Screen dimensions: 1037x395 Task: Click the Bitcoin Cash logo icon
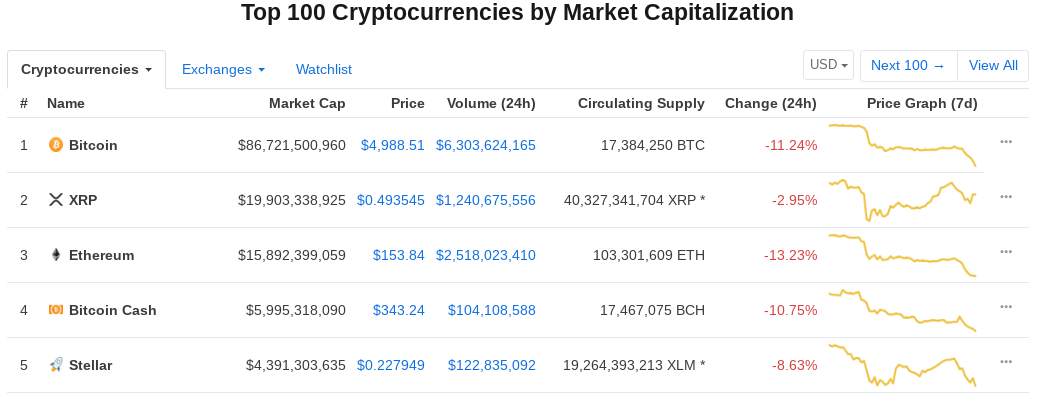point(56,310)
